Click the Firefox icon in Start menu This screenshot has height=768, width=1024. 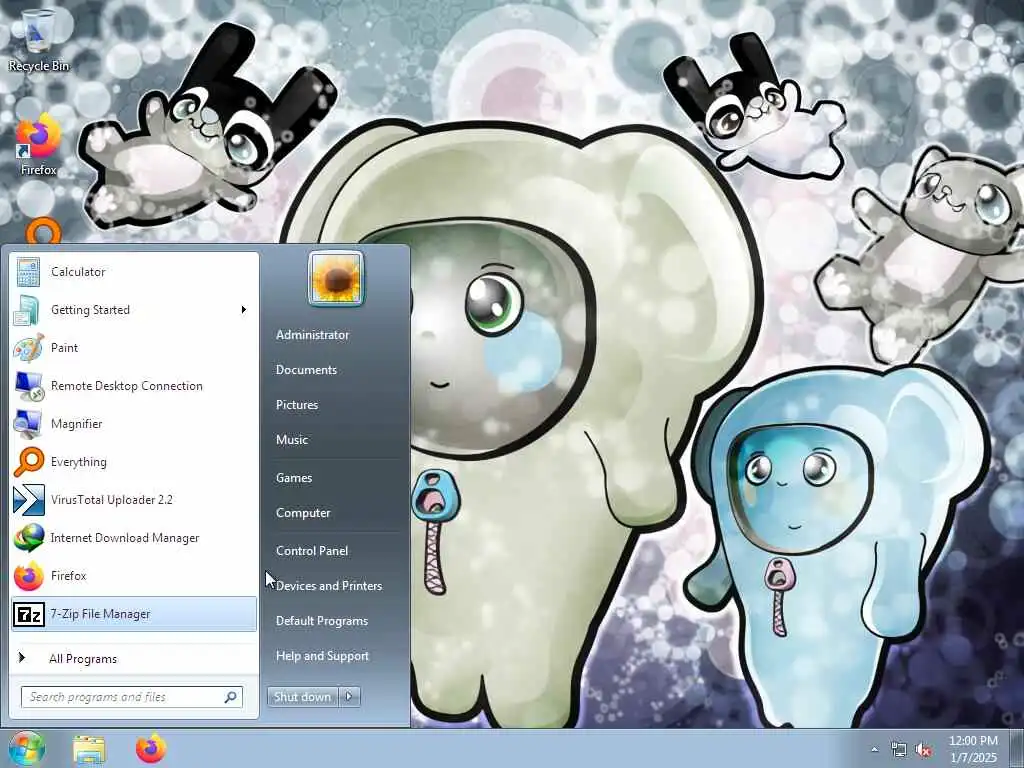point(29,575)
